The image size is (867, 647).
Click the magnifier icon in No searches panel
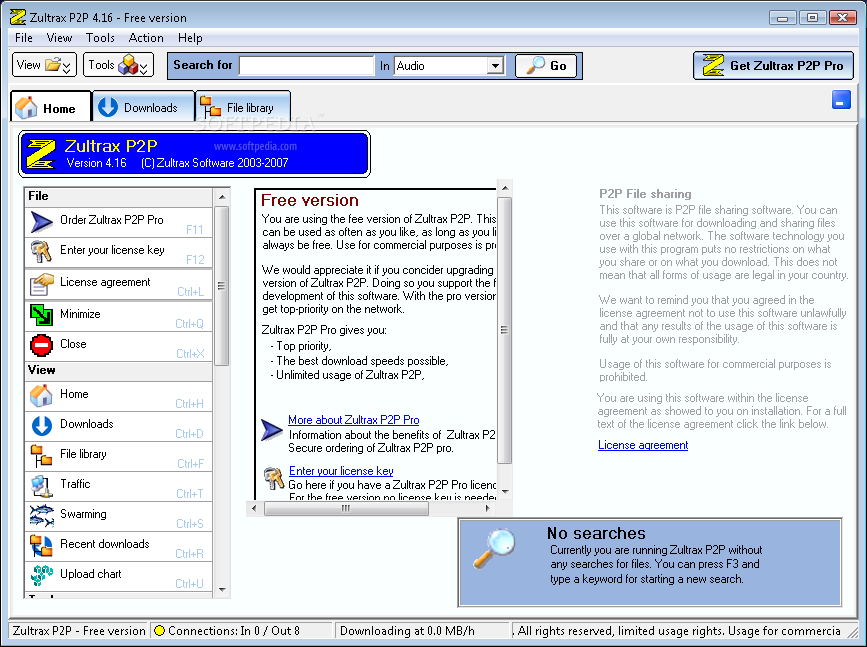(x=494, y=548)
